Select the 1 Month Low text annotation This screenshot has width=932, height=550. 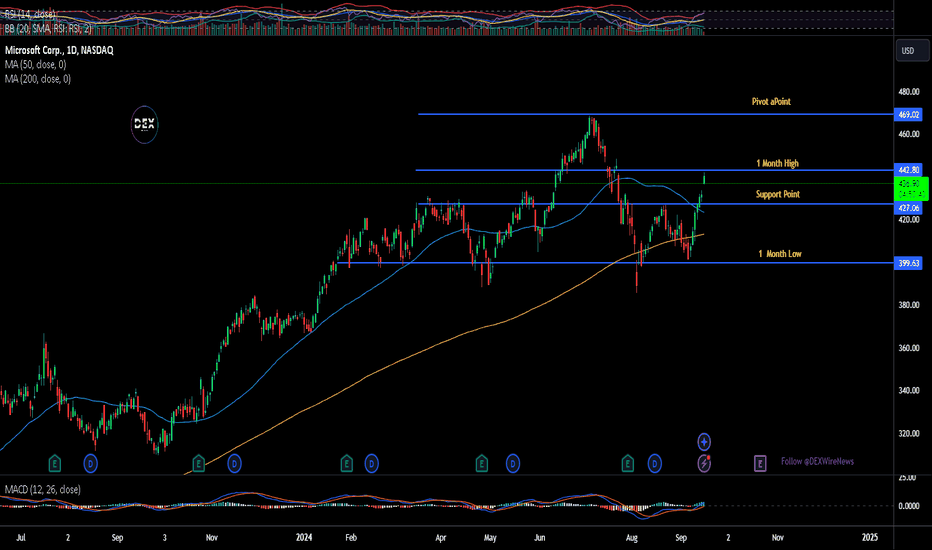click(x=779, y=254)
